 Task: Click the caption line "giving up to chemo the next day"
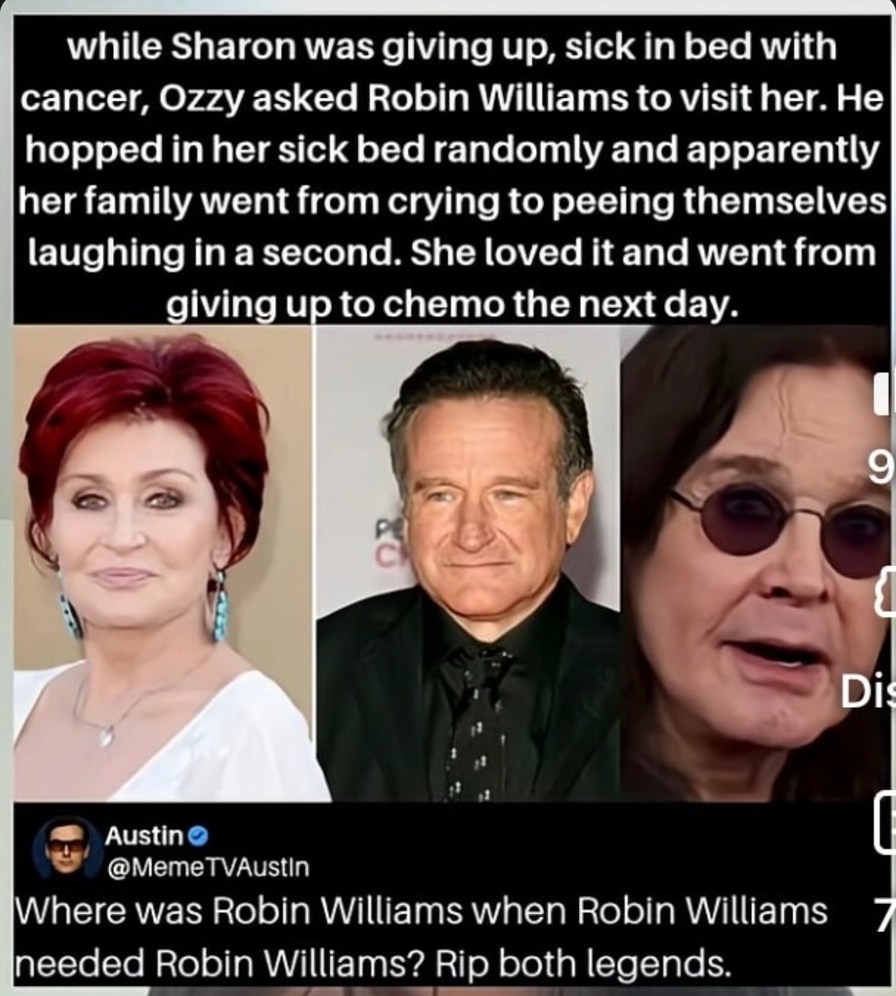pos(452,306)
